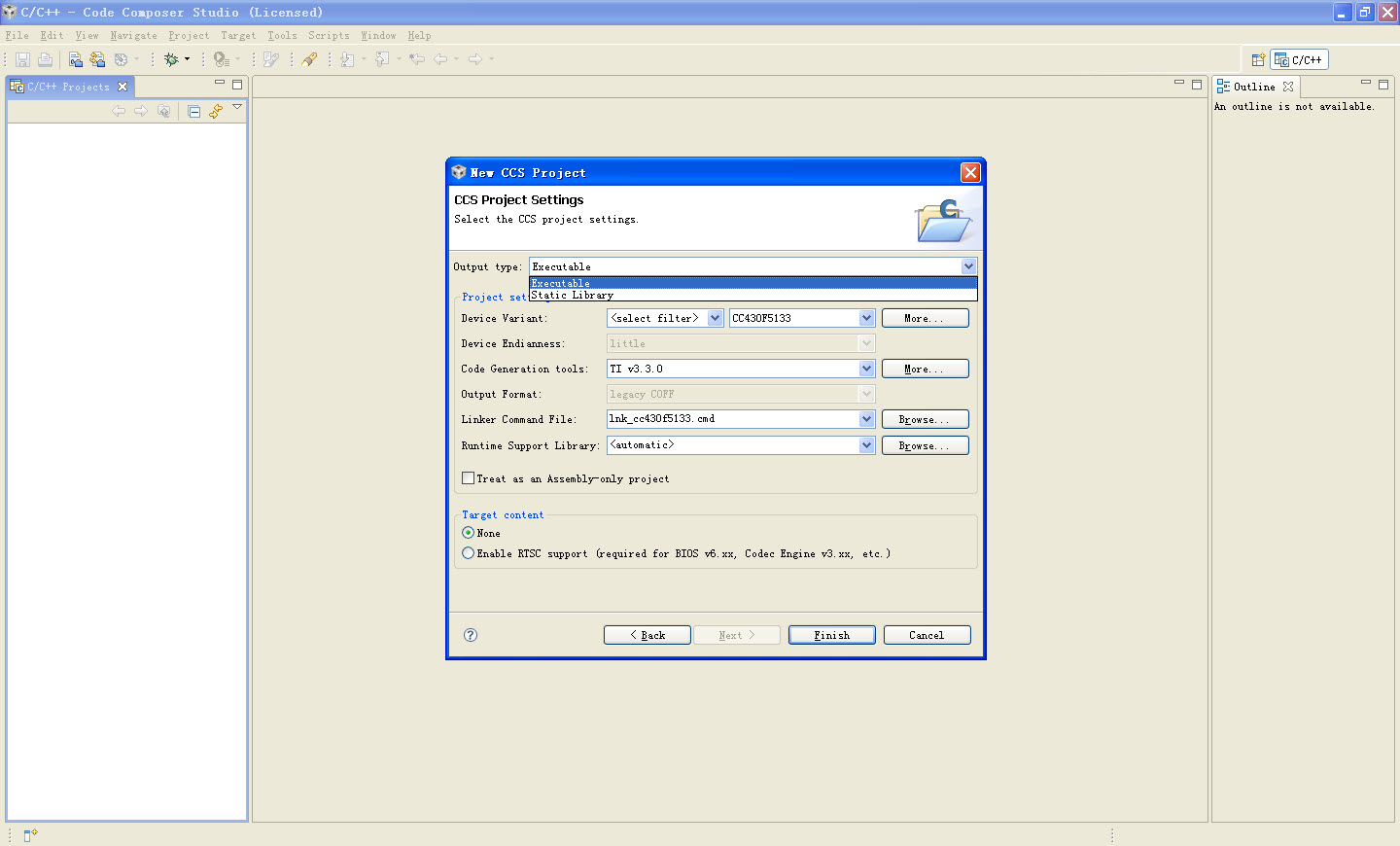
Task: Click the rebuild icon with orange arrows
Action: [97, 59]
